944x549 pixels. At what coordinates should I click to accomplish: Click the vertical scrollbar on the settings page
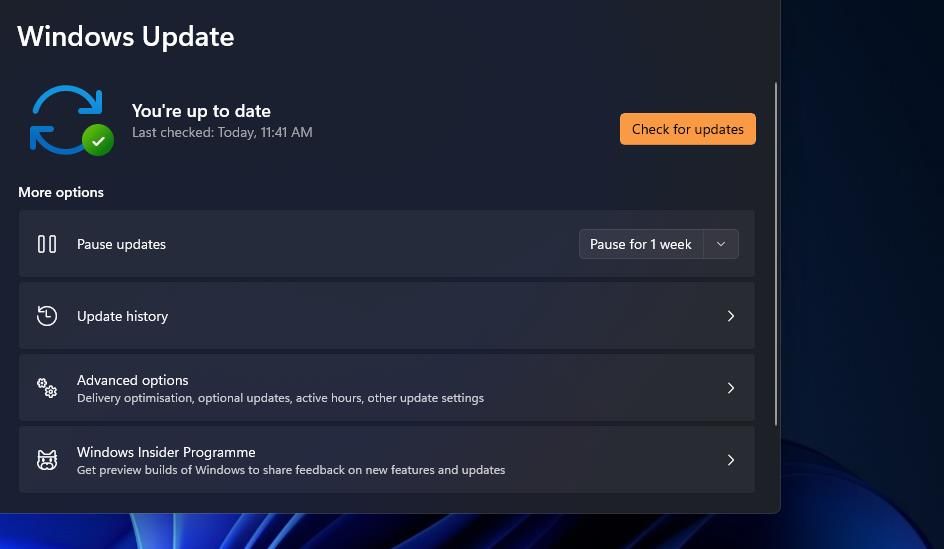[776, 250]
